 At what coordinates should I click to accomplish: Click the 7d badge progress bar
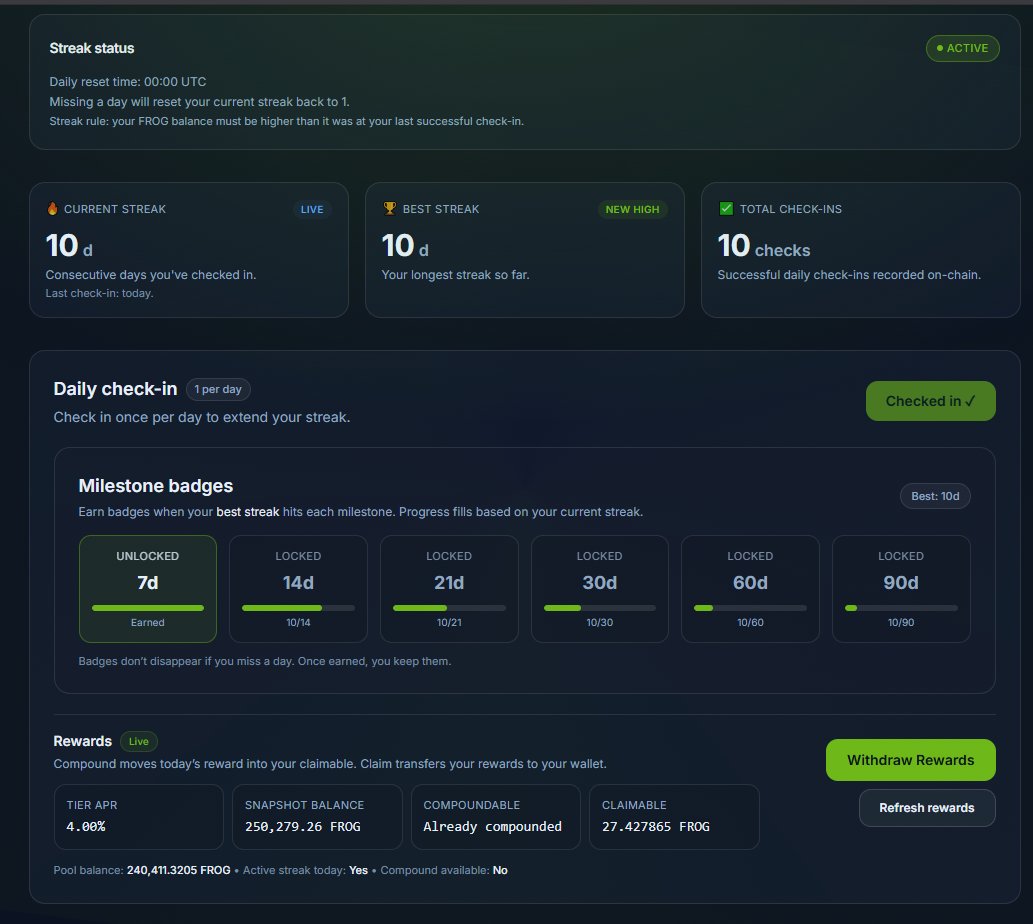pos(148,608)
